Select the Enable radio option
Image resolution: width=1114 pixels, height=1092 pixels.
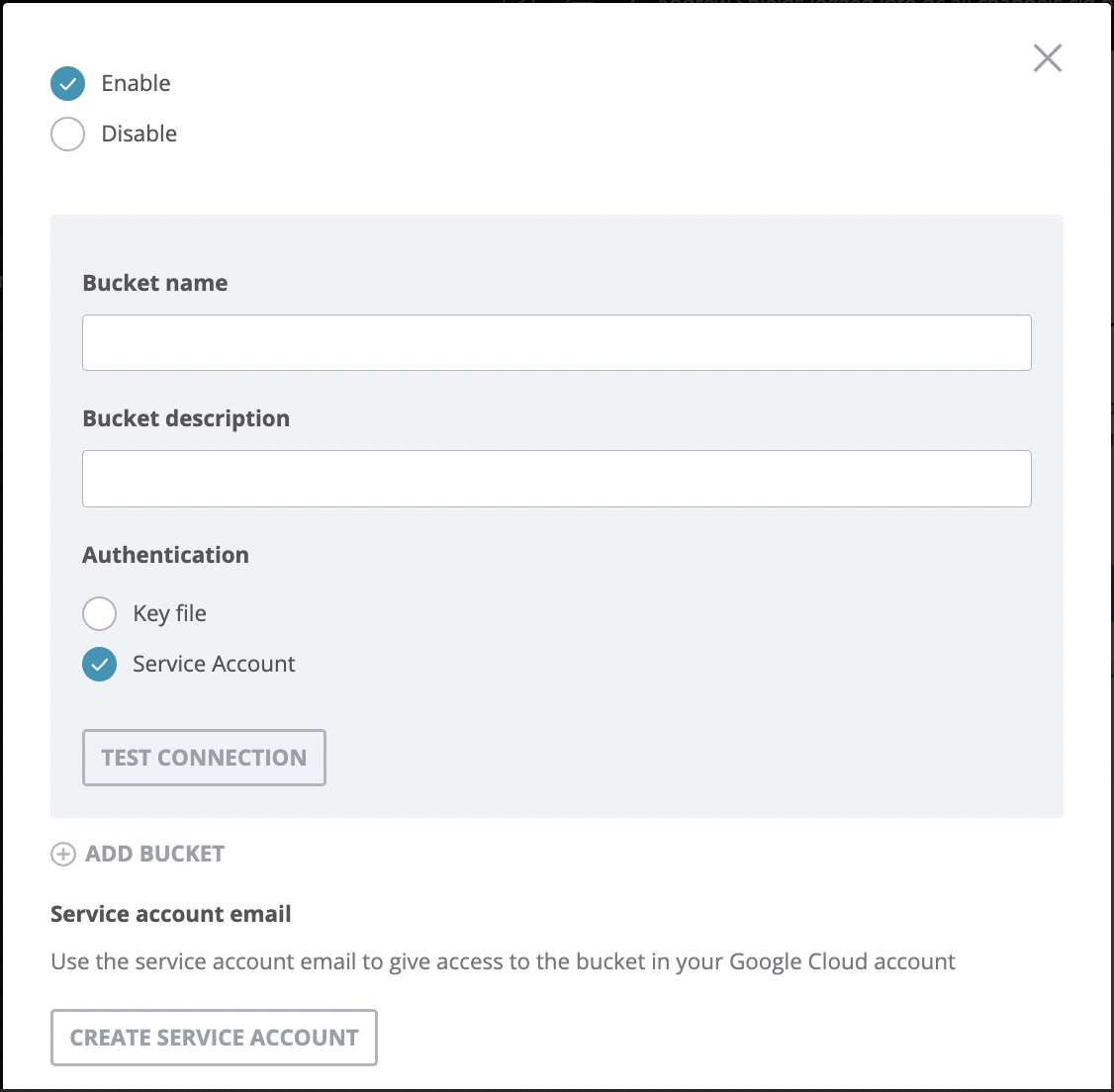tap(67, 84)
